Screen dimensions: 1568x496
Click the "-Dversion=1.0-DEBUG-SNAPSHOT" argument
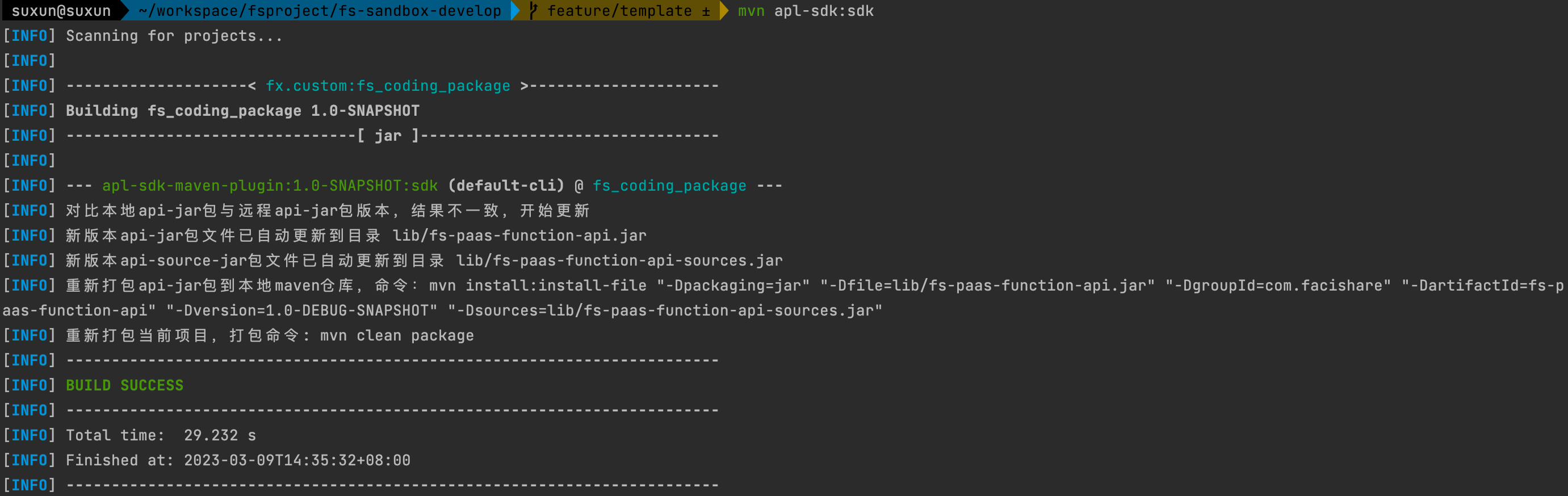302,310
